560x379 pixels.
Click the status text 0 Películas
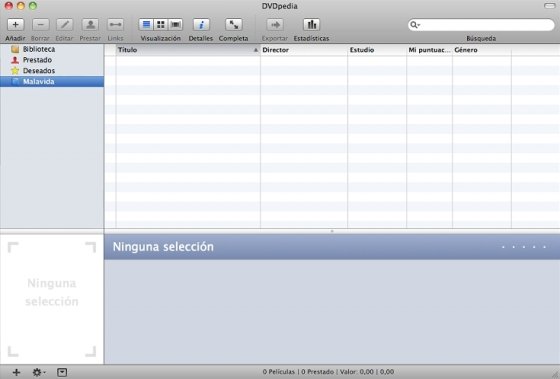pos(279,372)
